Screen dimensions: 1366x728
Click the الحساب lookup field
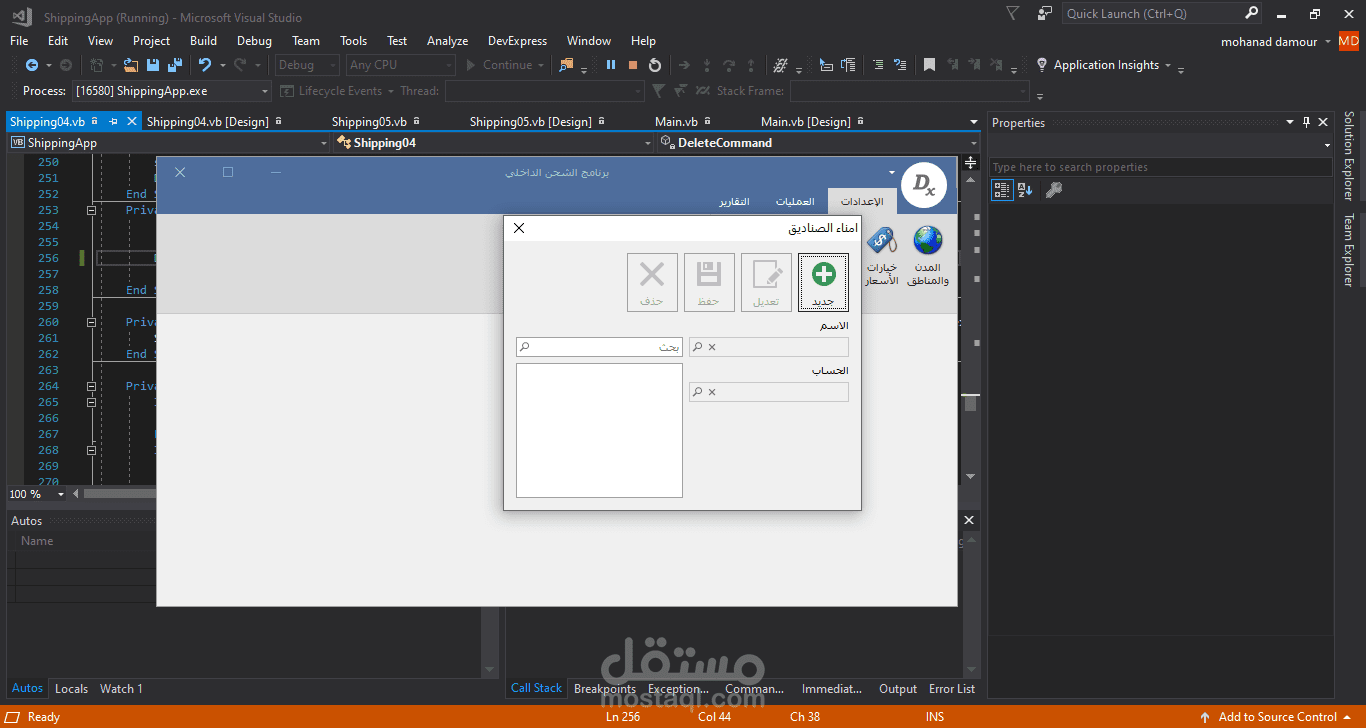coord(769,392)
